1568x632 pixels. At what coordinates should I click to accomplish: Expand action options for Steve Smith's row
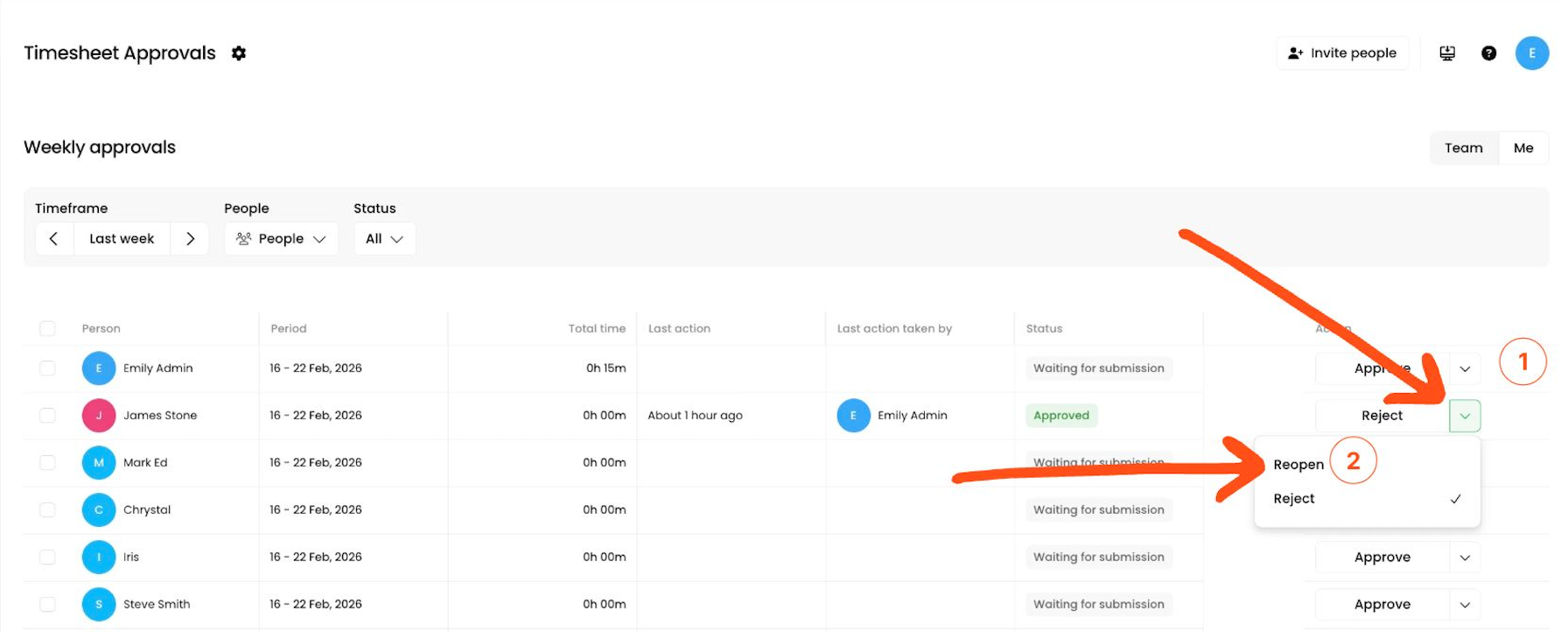point(1465,605)
